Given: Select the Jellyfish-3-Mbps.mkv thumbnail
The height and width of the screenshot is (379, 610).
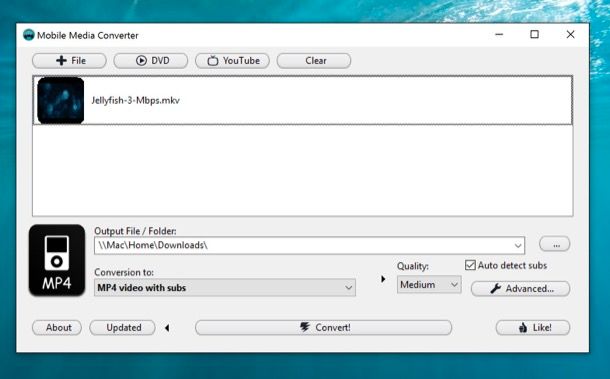Looking at the screenshot, I should (x=61, y=100).
